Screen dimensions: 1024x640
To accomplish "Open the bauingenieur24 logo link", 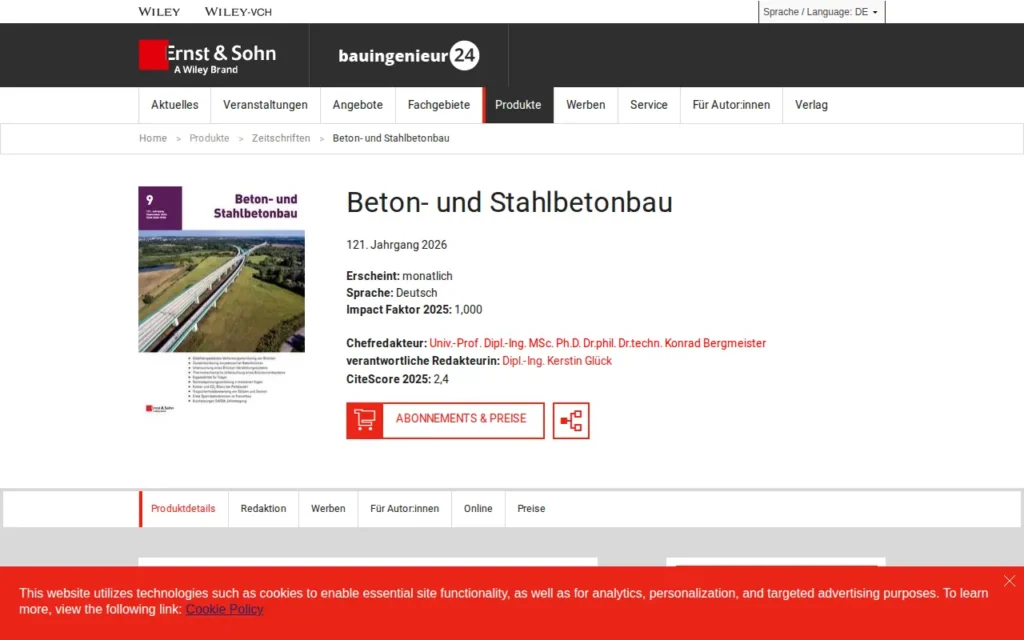I will pos(409,56).
